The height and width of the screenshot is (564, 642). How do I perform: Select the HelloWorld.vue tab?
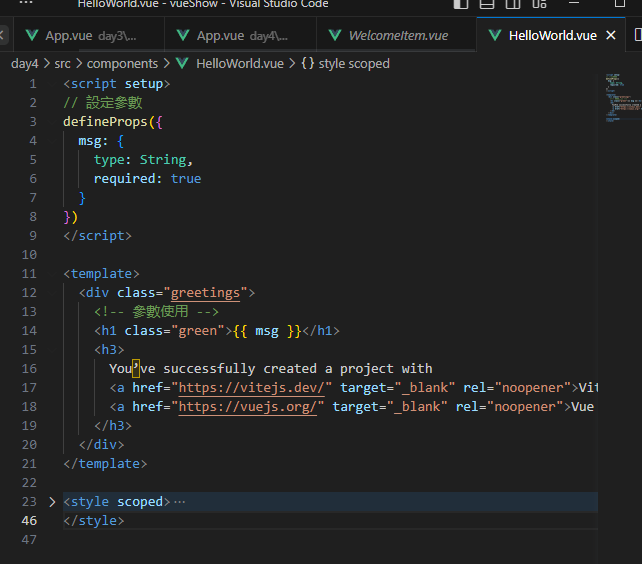tap(551, 35)
